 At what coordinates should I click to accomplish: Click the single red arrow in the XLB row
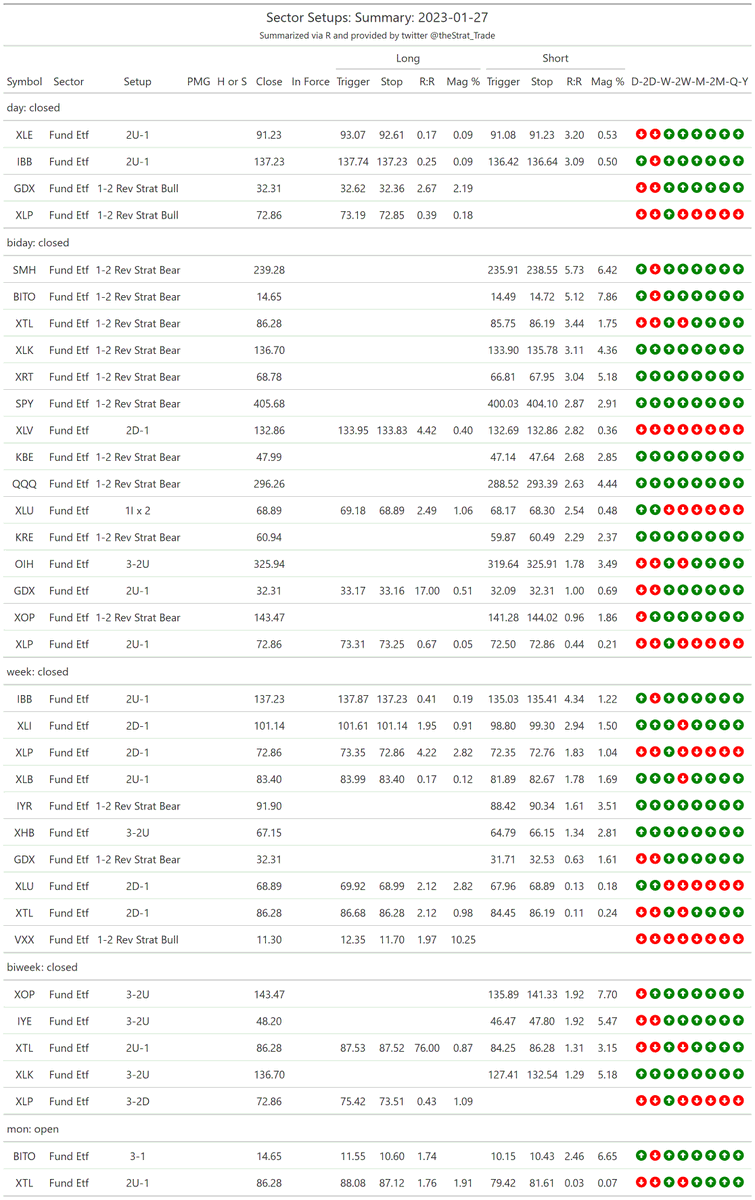click(x=683, y=778)
